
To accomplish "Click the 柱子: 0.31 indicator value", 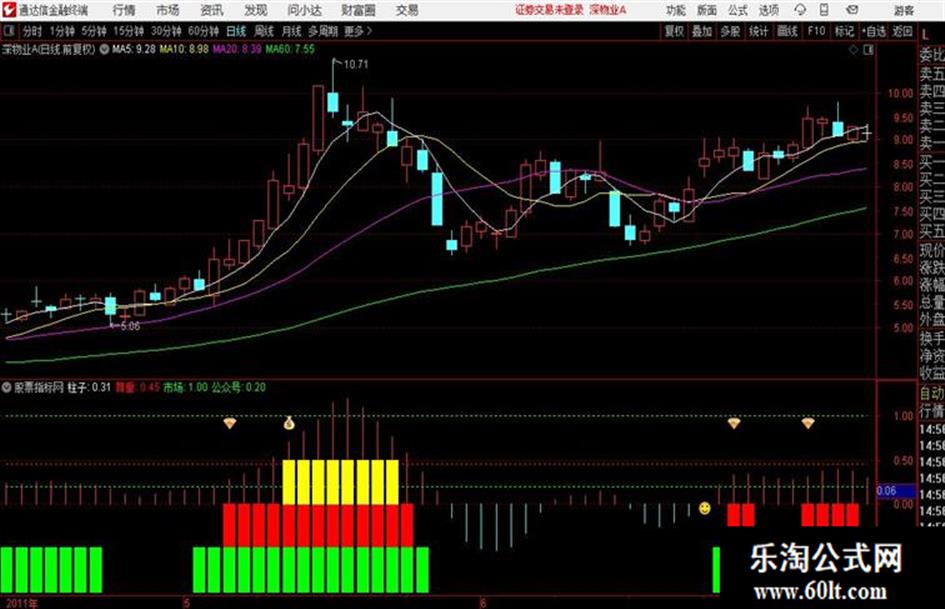I will [89, 388].
